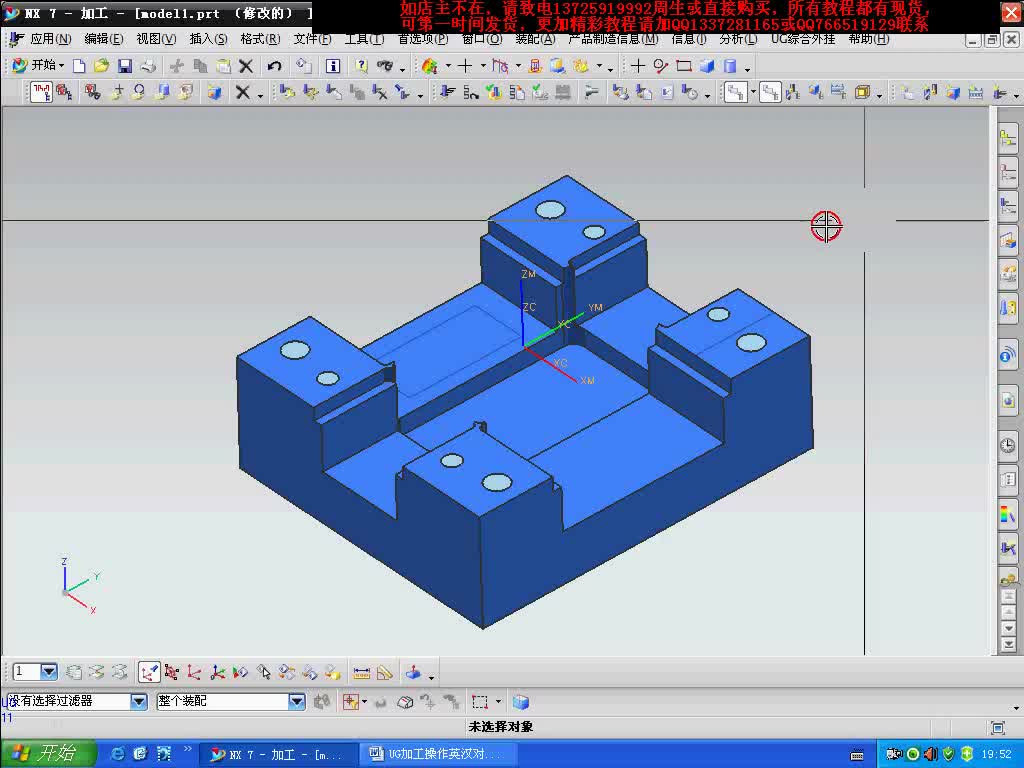The height and width of the screenshot is (768, 1024).
Task: Switch to the NX 7 - 加工 taskbar button
Action: point(279,754)
